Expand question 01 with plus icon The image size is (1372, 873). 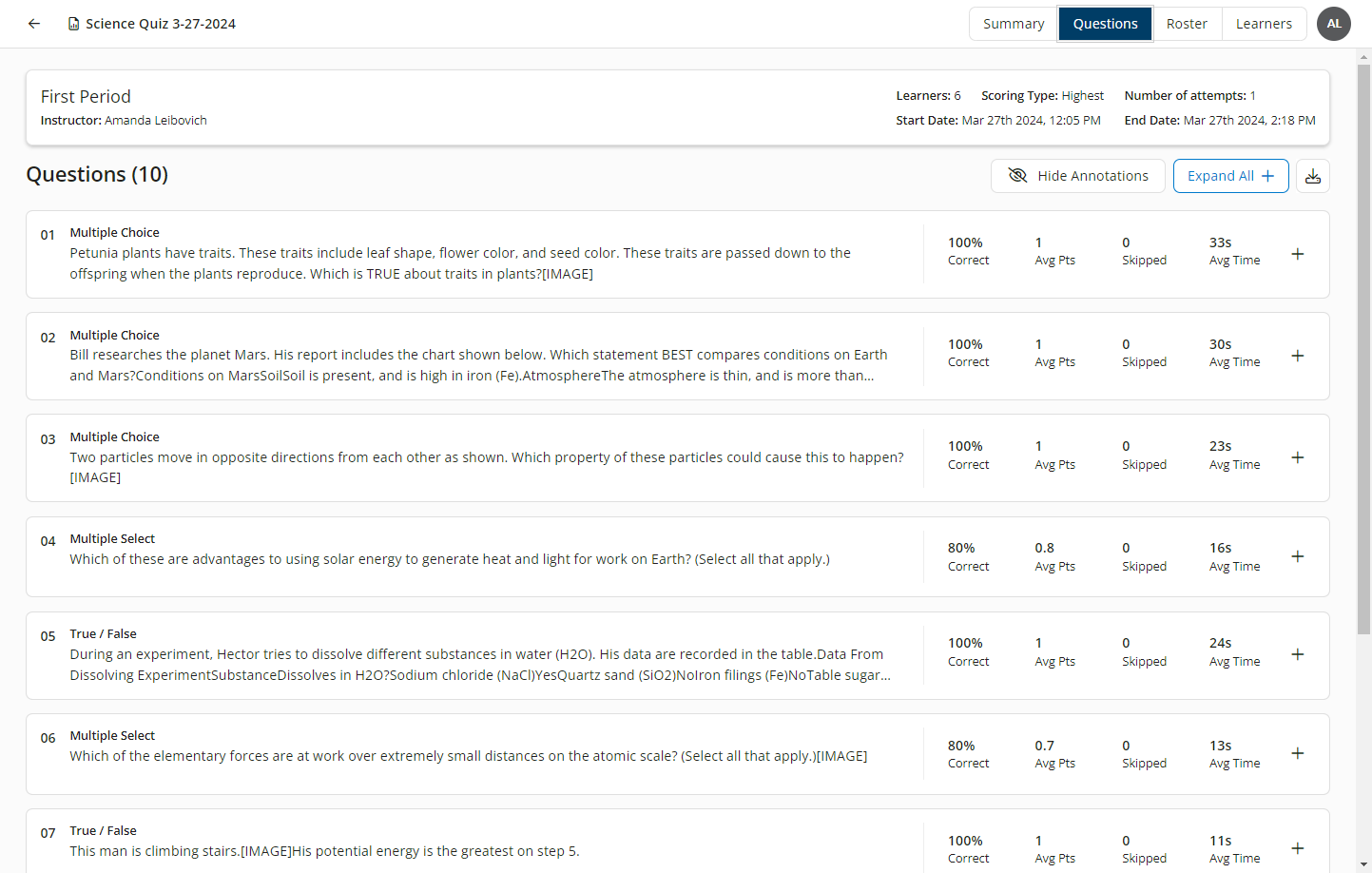pyautogui.click(x=1297, y=254)
